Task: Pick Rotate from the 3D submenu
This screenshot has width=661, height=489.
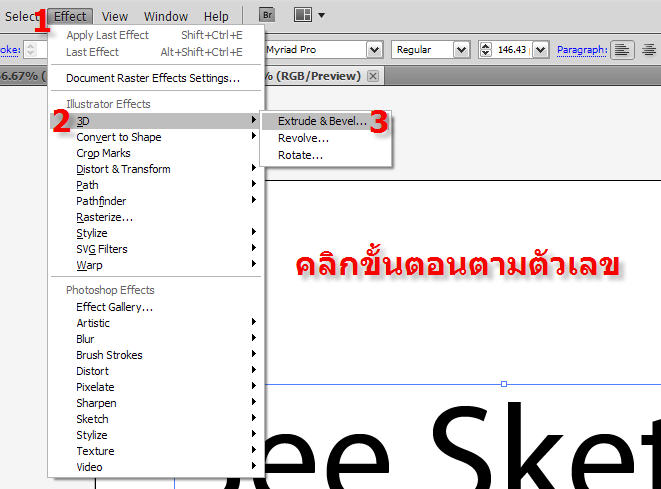Action: pos(300,155)
